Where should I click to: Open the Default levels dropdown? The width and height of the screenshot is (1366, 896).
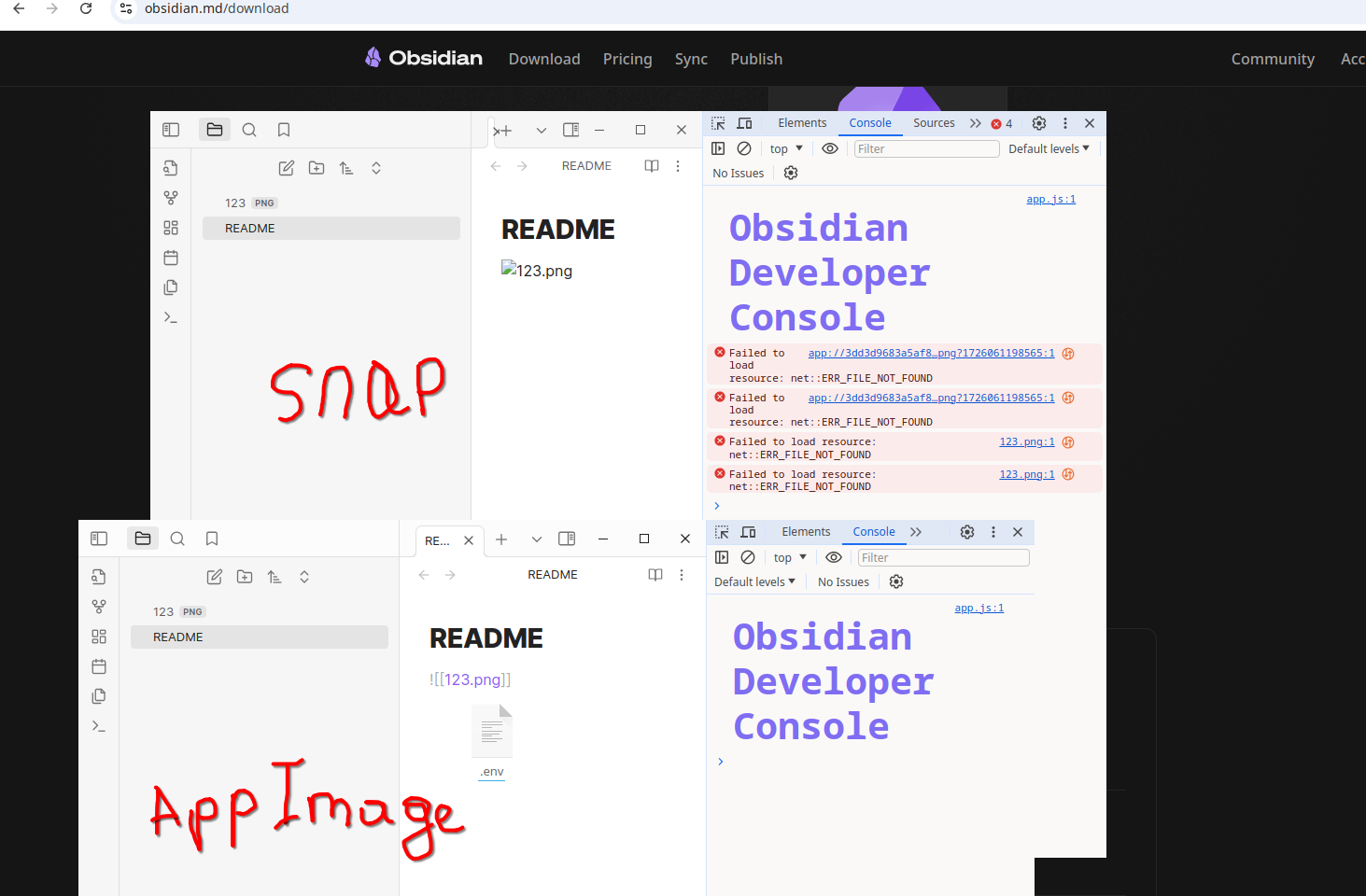click(x=1048, y=147)
